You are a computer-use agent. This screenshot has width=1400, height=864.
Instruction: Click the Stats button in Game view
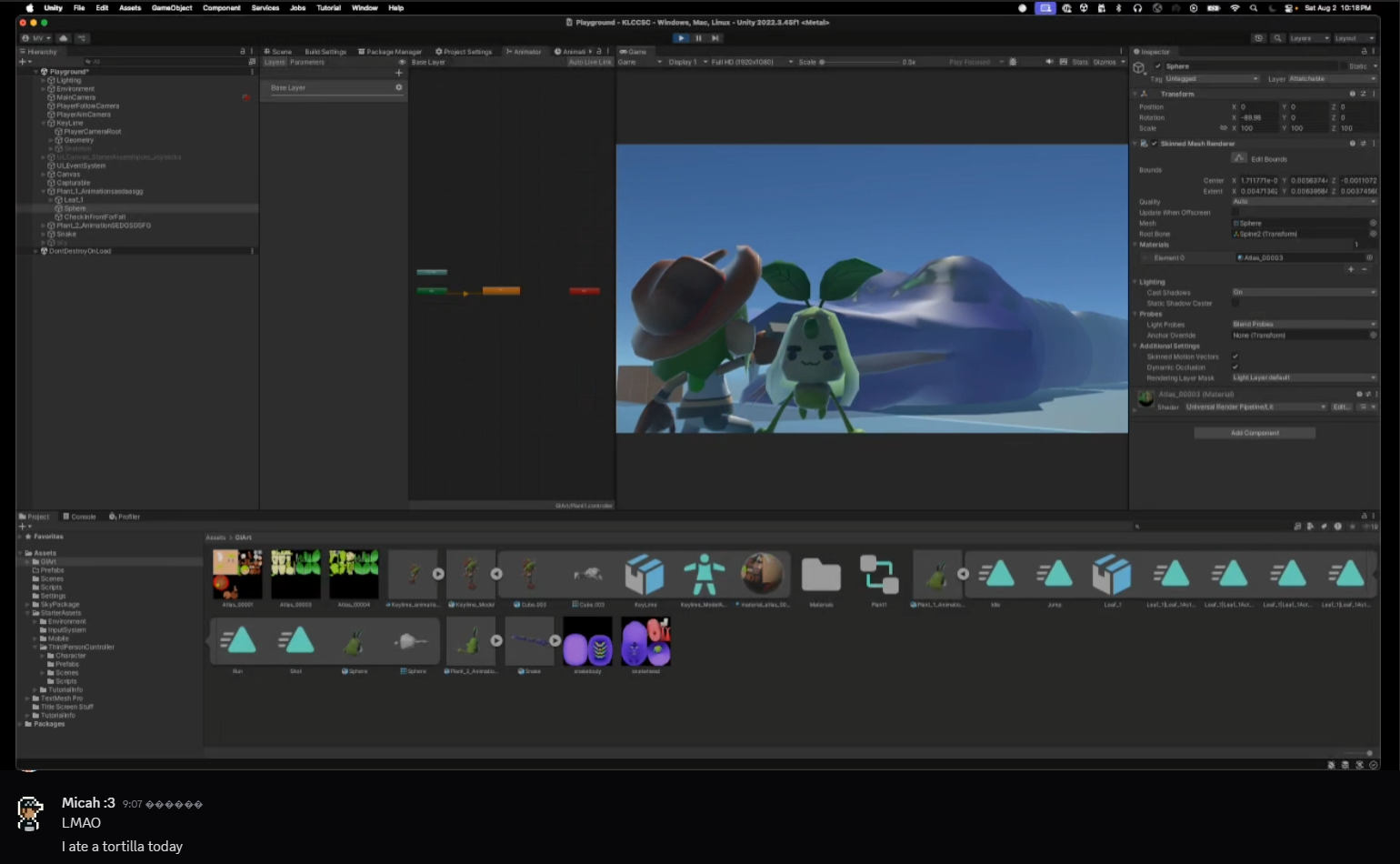(x=1080, y=62)
